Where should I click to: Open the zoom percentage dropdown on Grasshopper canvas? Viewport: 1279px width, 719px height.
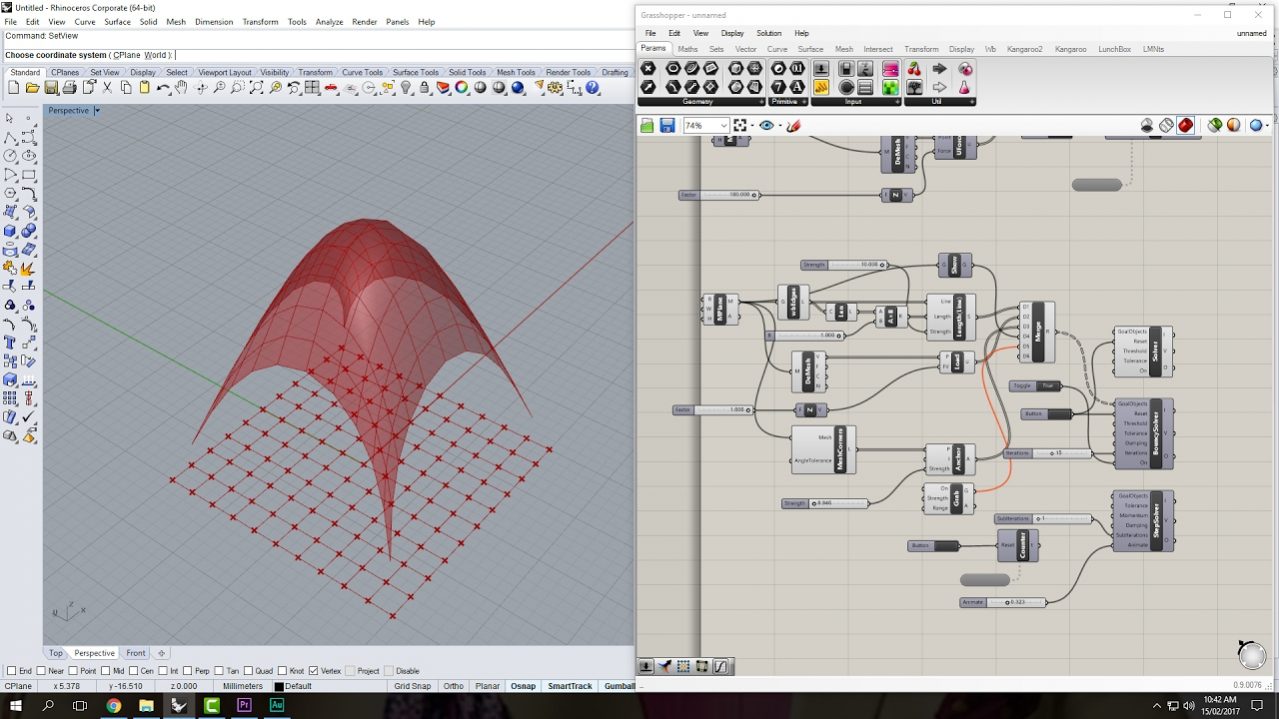point(706,125)
